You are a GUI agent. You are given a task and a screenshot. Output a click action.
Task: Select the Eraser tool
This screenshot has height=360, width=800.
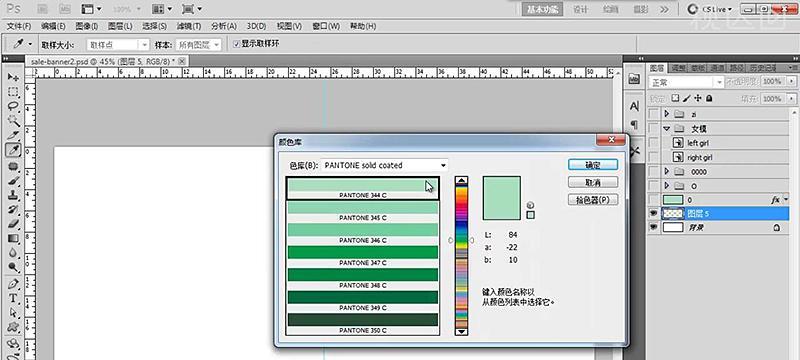[13, 224]
